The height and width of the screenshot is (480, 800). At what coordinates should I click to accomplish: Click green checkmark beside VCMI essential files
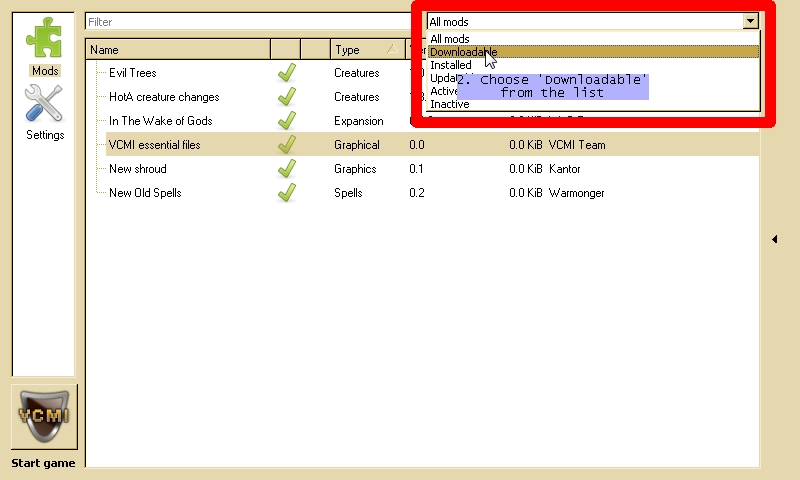point(286,145)
